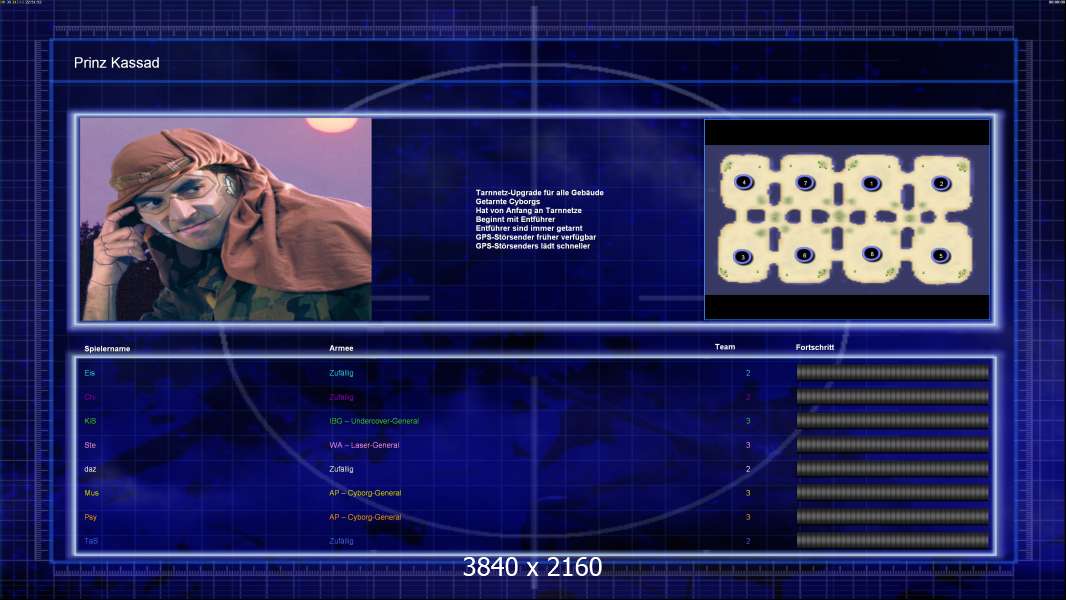Click GPS-Störsenders lädt schneller line
Screen dimensions: 1066x600
pos(533,246)
